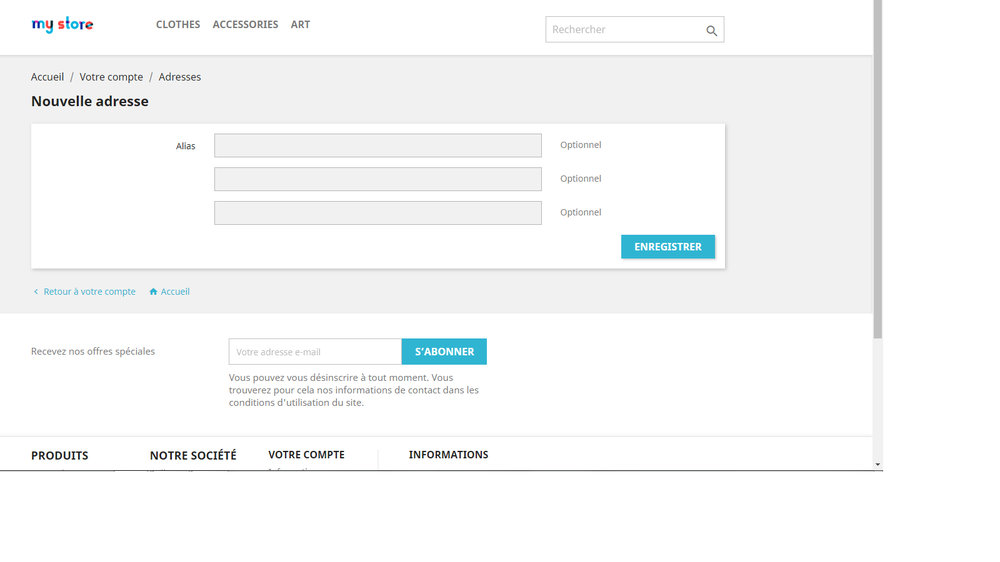Focus the Votre adresse e-mail field
Image resolution: width=1000 pixels, height=562 pixels.
[315, 351]
